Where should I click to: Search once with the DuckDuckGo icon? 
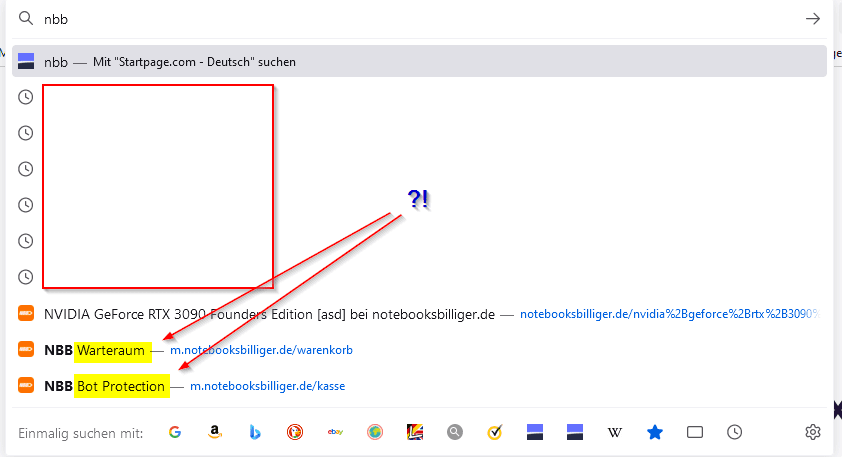tap(295, 432)
